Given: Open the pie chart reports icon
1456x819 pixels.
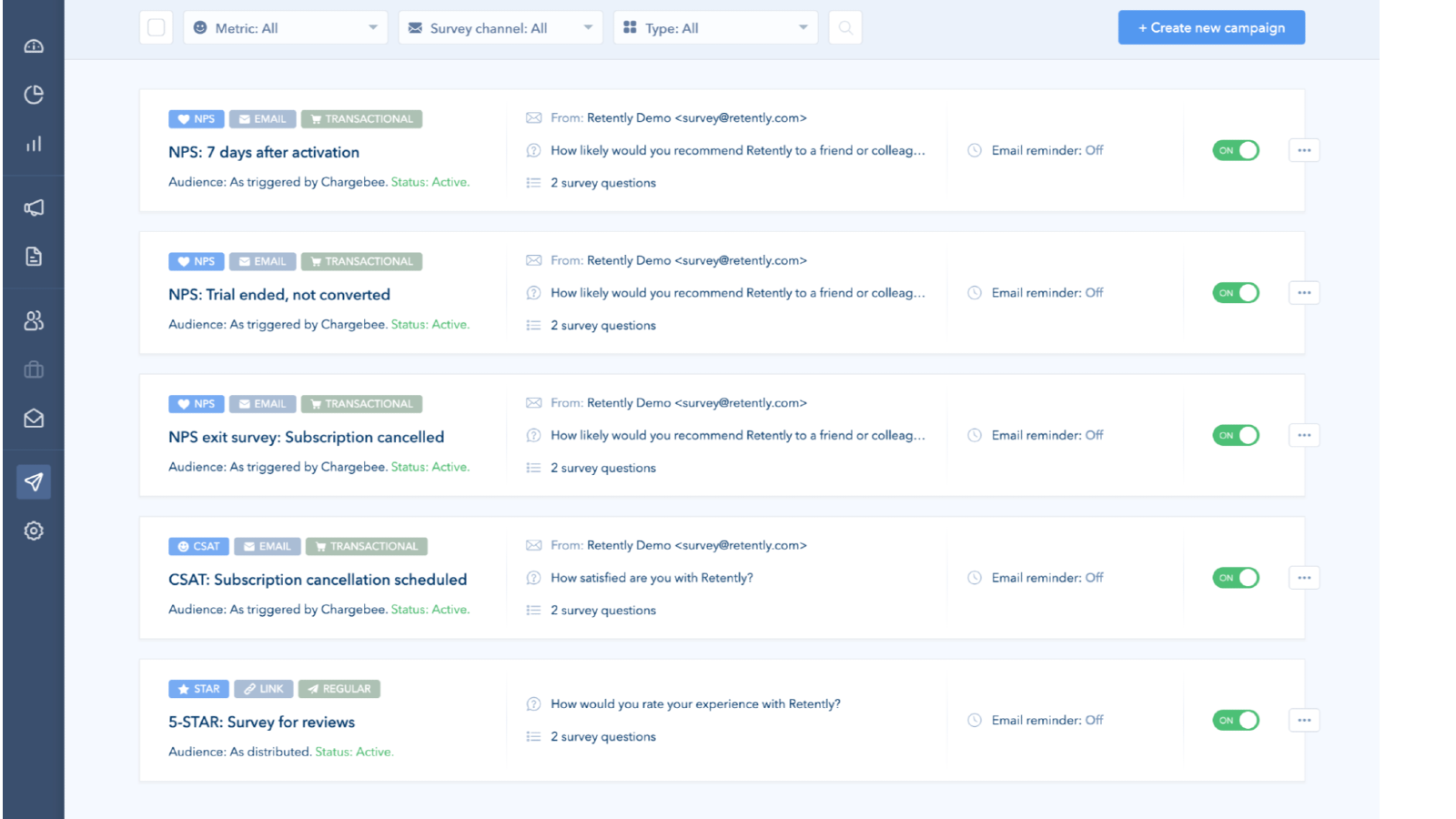Looking at the screenshot, I should (34, 95).
